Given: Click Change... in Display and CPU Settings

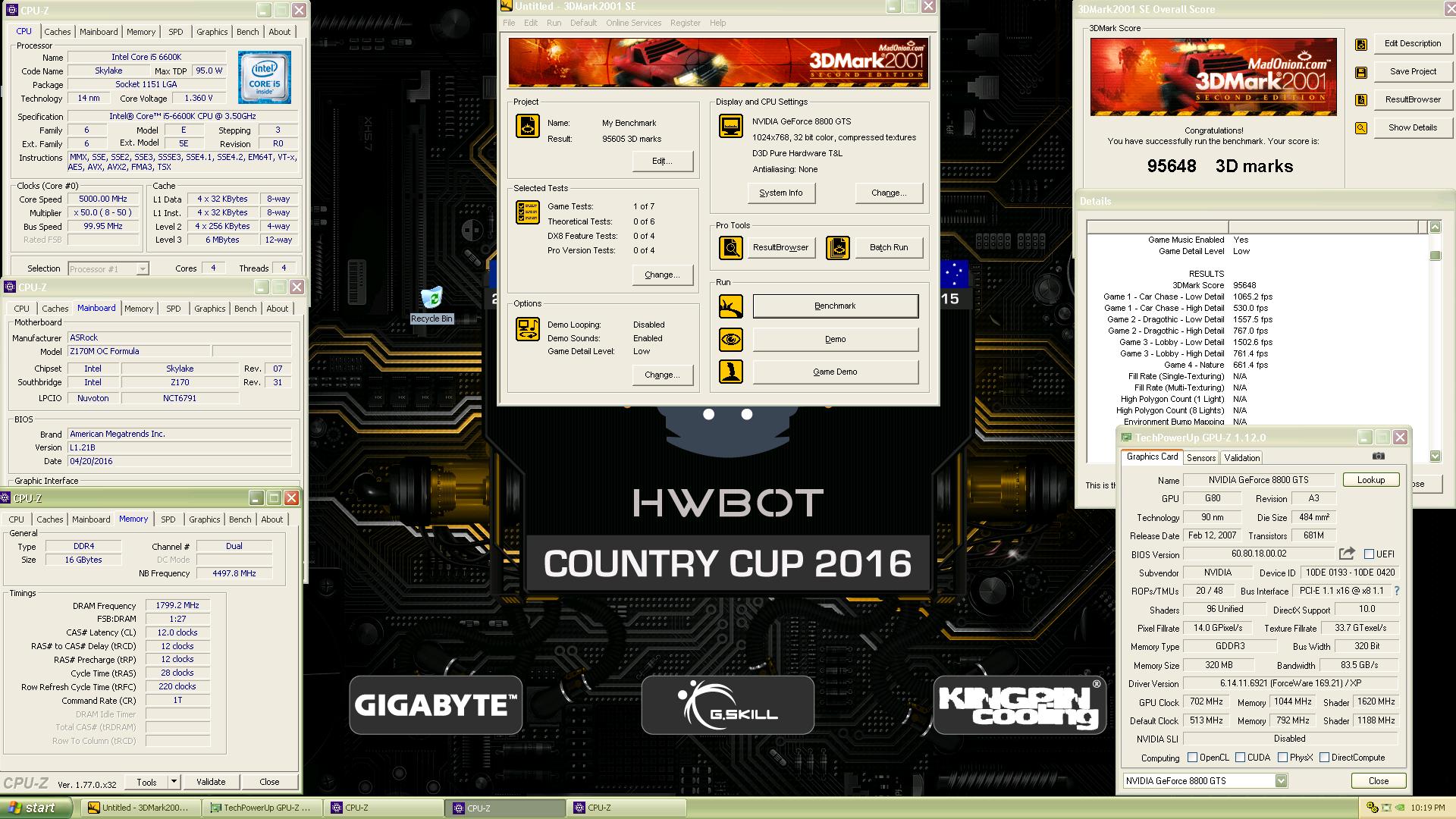Looking at the screenshot, I should coord(889,193).
